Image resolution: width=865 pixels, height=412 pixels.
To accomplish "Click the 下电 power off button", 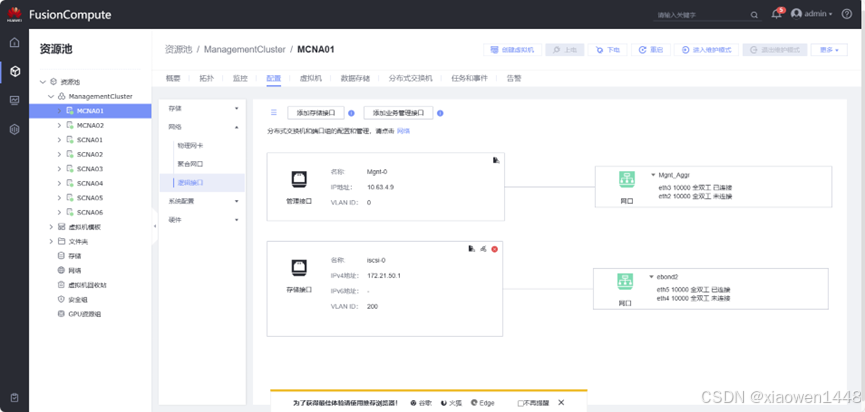I will click(607, 50).
